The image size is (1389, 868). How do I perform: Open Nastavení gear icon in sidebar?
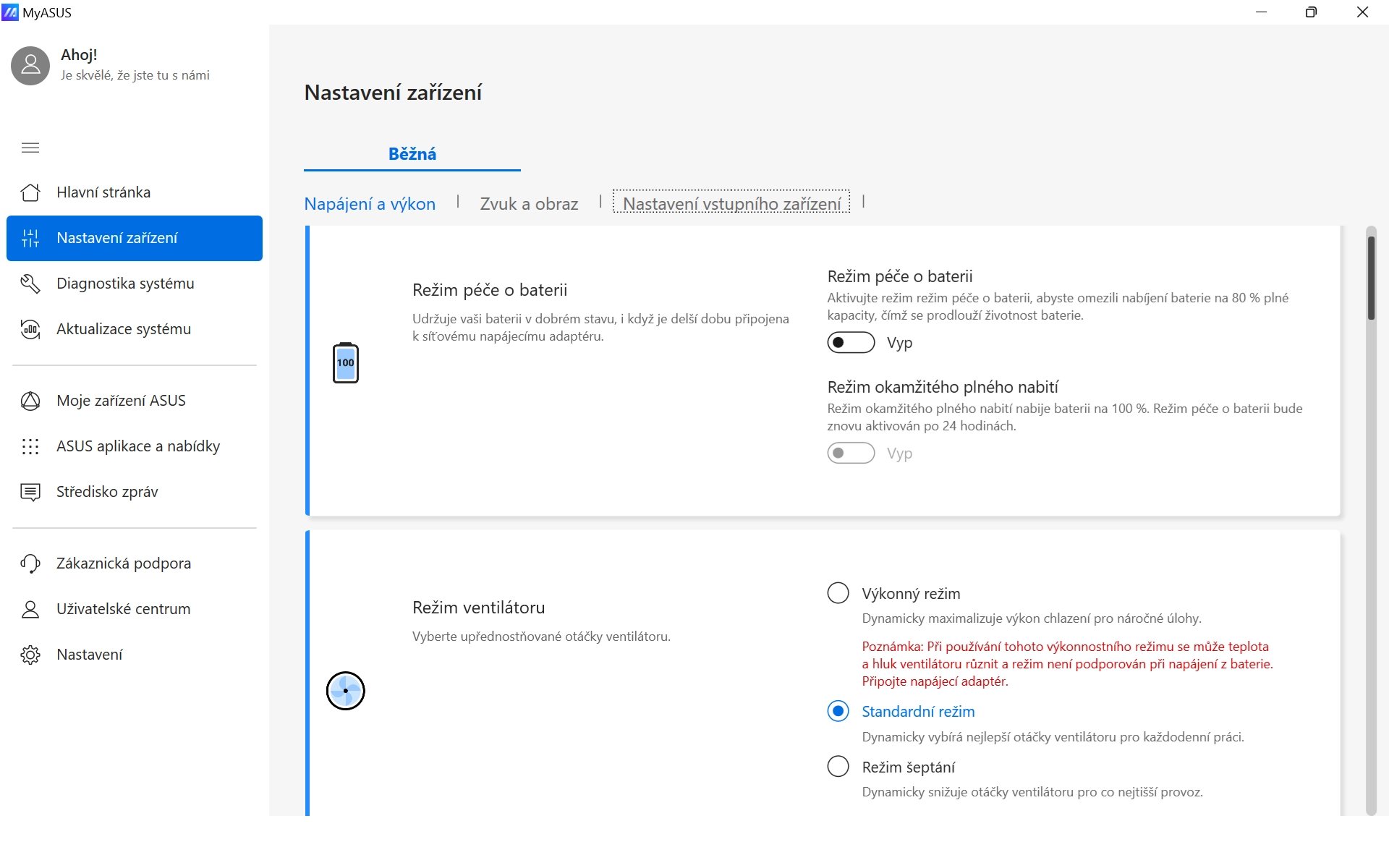click(30, 655)
